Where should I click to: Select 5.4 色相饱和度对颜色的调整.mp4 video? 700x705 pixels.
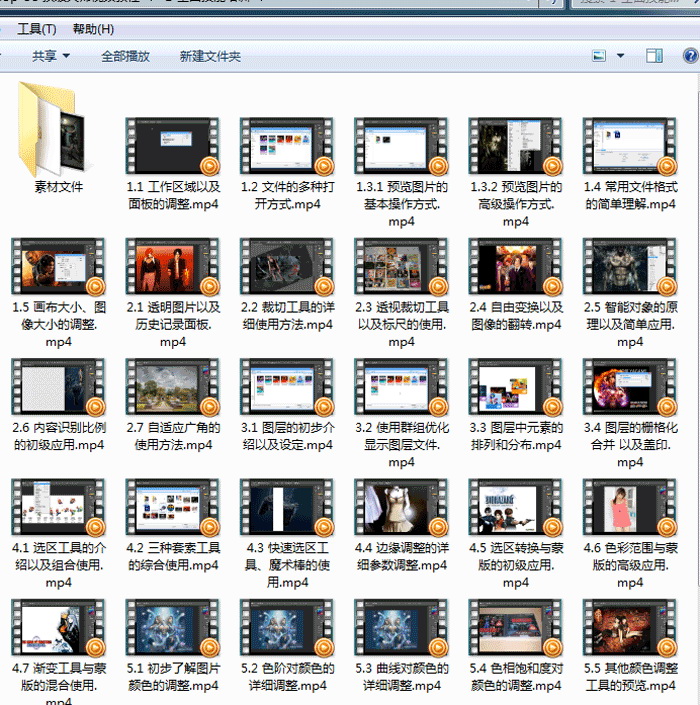(x=516, y=627)
